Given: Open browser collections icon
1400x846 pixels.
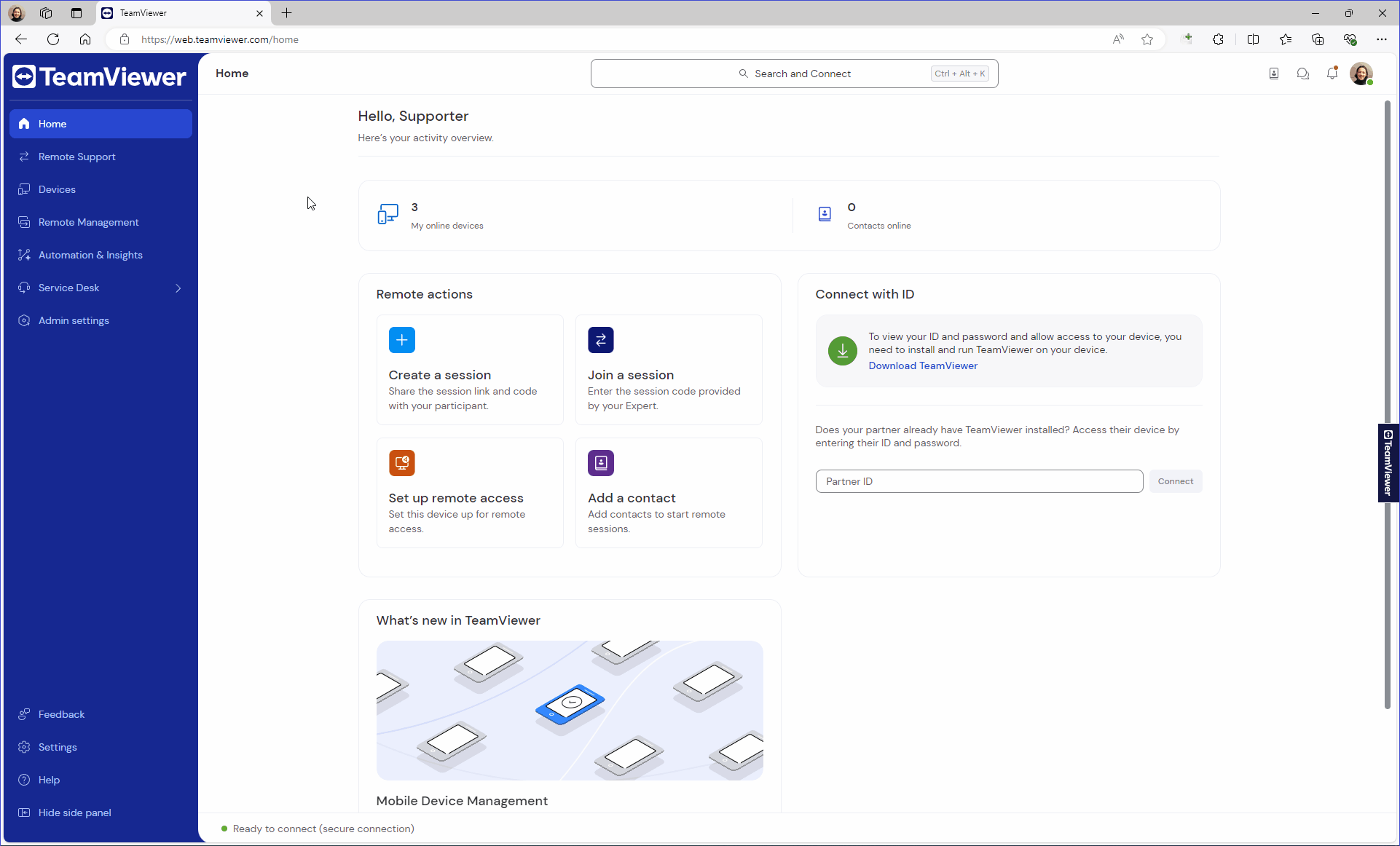Looking at the screenshot, I should point(1318,39).
